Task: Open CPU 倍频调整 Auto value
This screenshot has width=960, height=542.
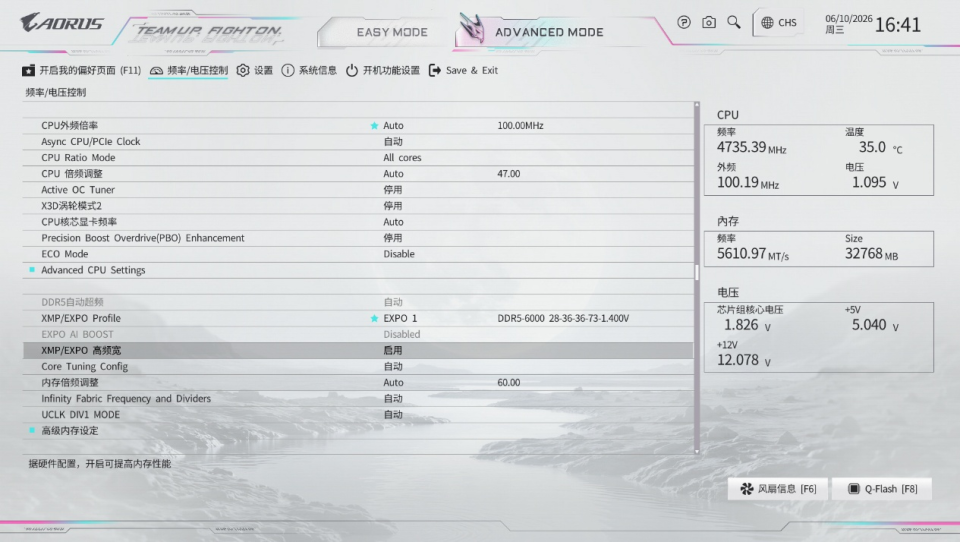Action: (x=393, y=174)
